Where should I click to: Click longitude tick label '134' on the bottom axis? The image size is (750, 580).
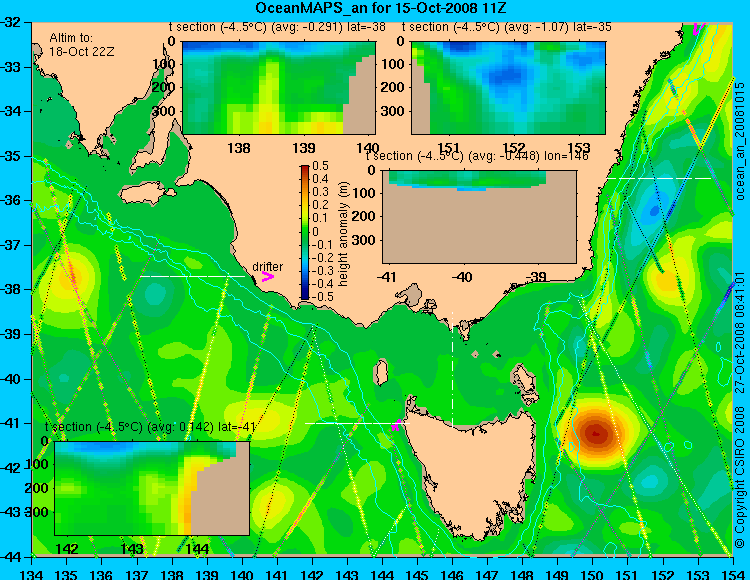click(32, 574)
